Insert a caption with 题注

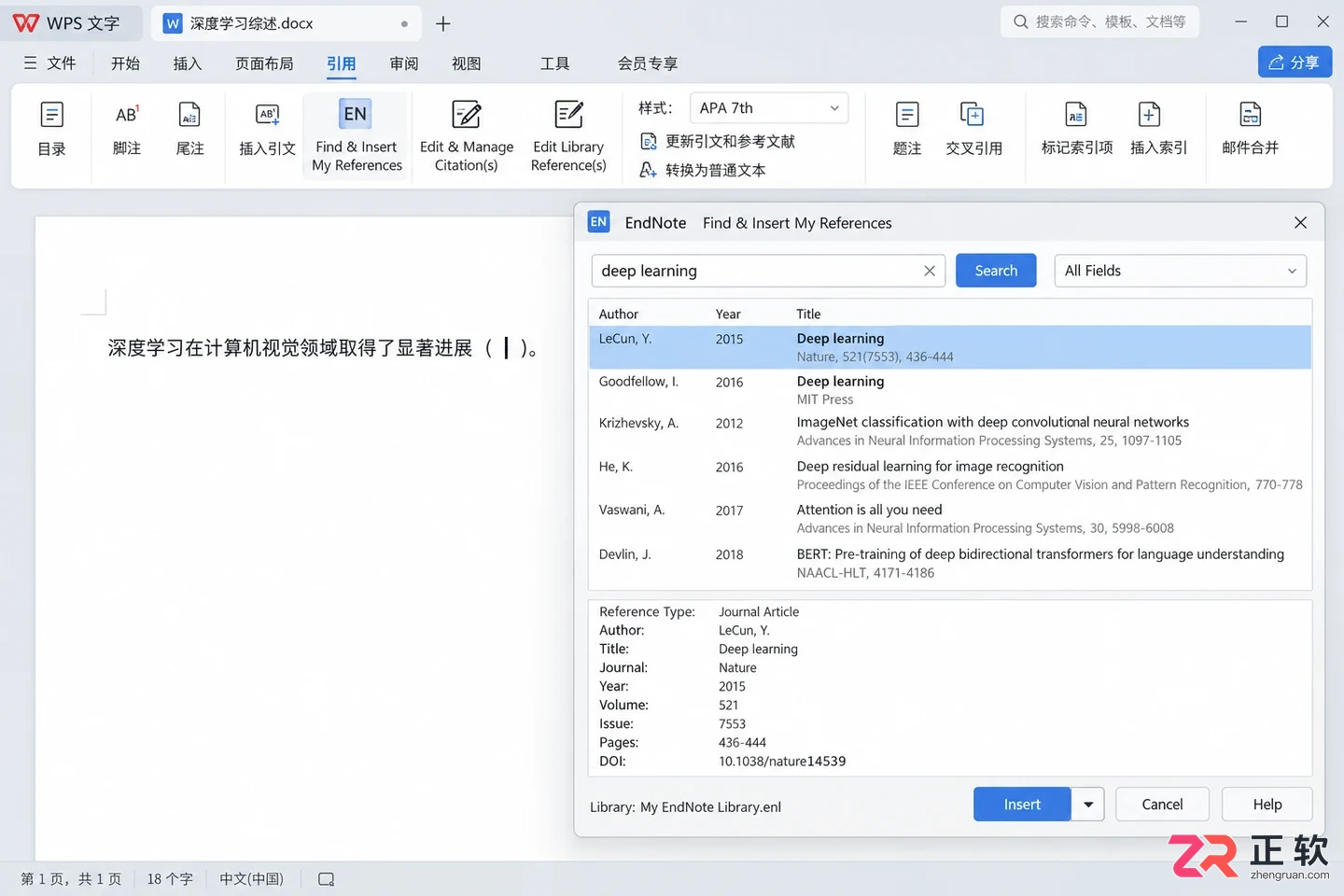907,131
